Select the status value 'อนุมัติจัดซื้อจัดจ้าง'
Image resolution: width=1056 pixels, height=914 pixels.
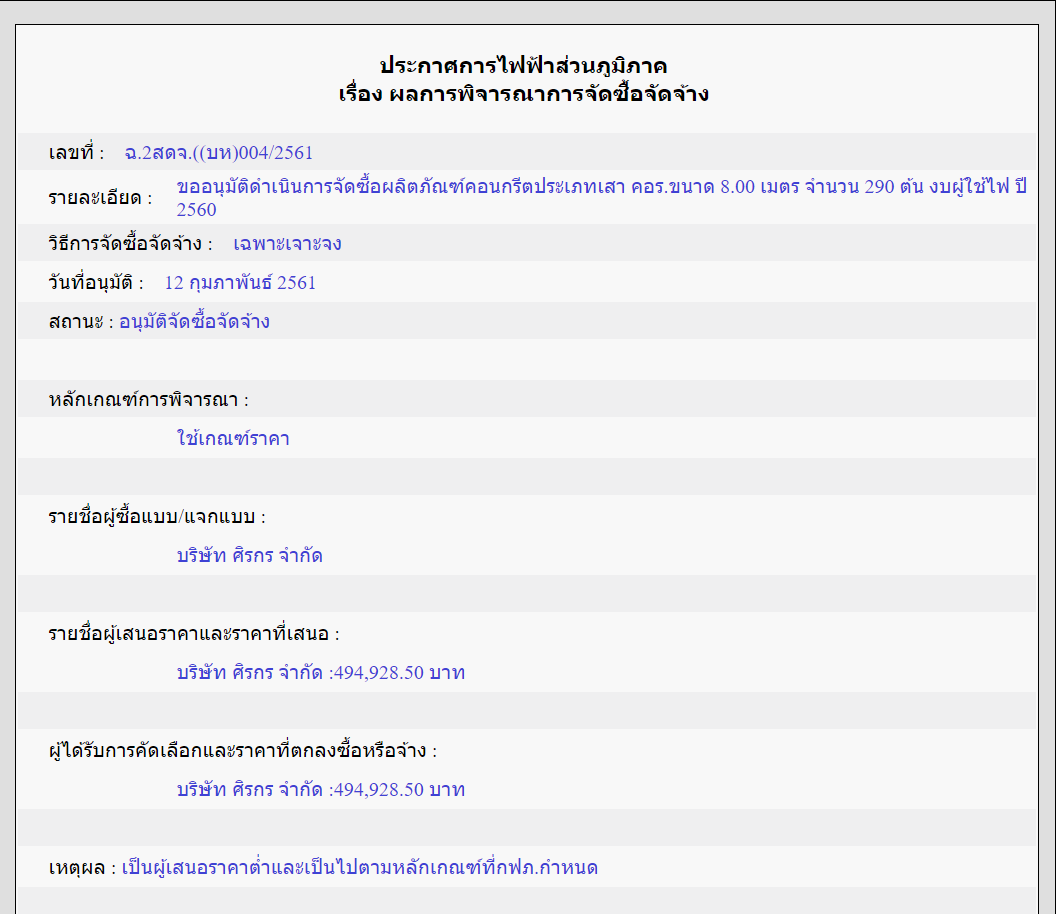tap(195, 321)
